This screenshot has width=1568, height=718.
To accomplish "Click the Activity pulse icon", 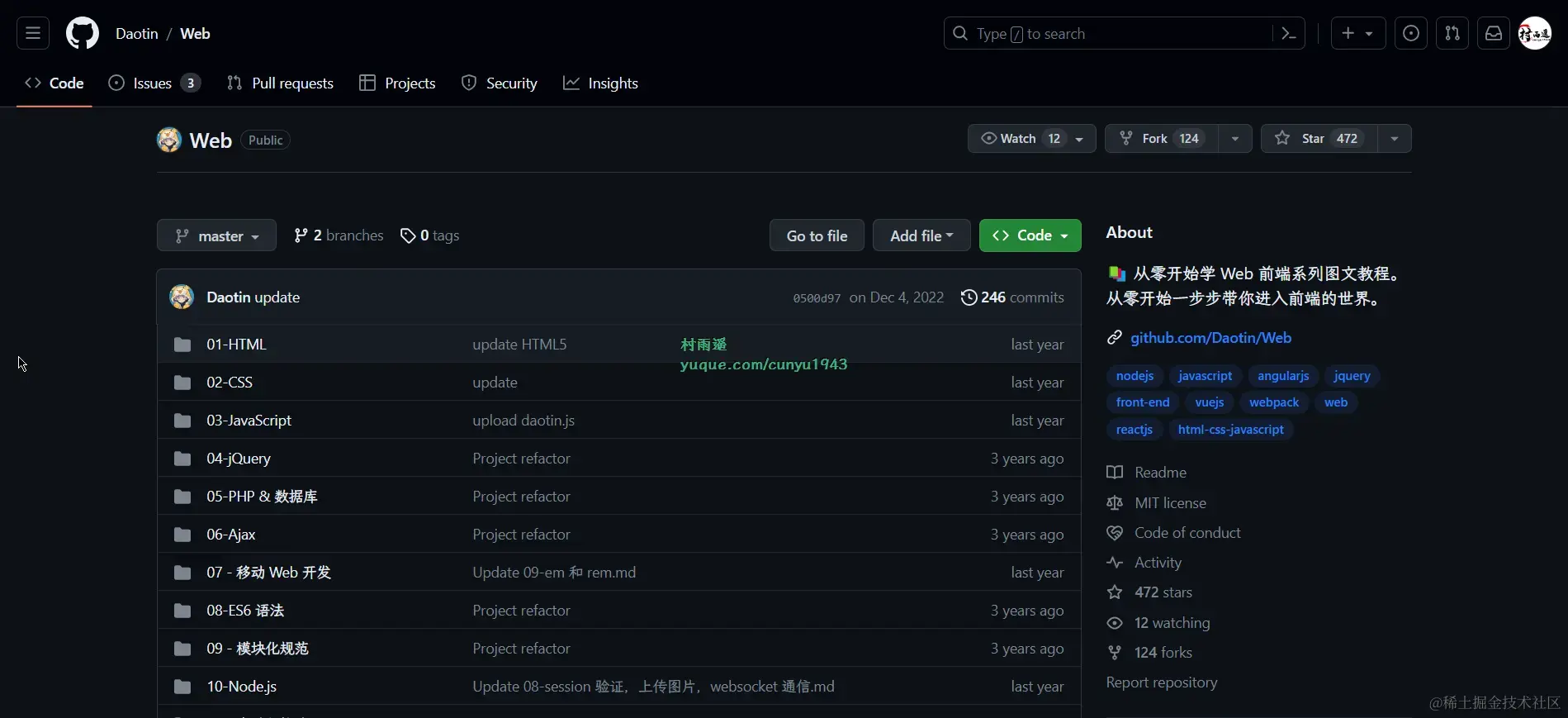I will 1115,563.
